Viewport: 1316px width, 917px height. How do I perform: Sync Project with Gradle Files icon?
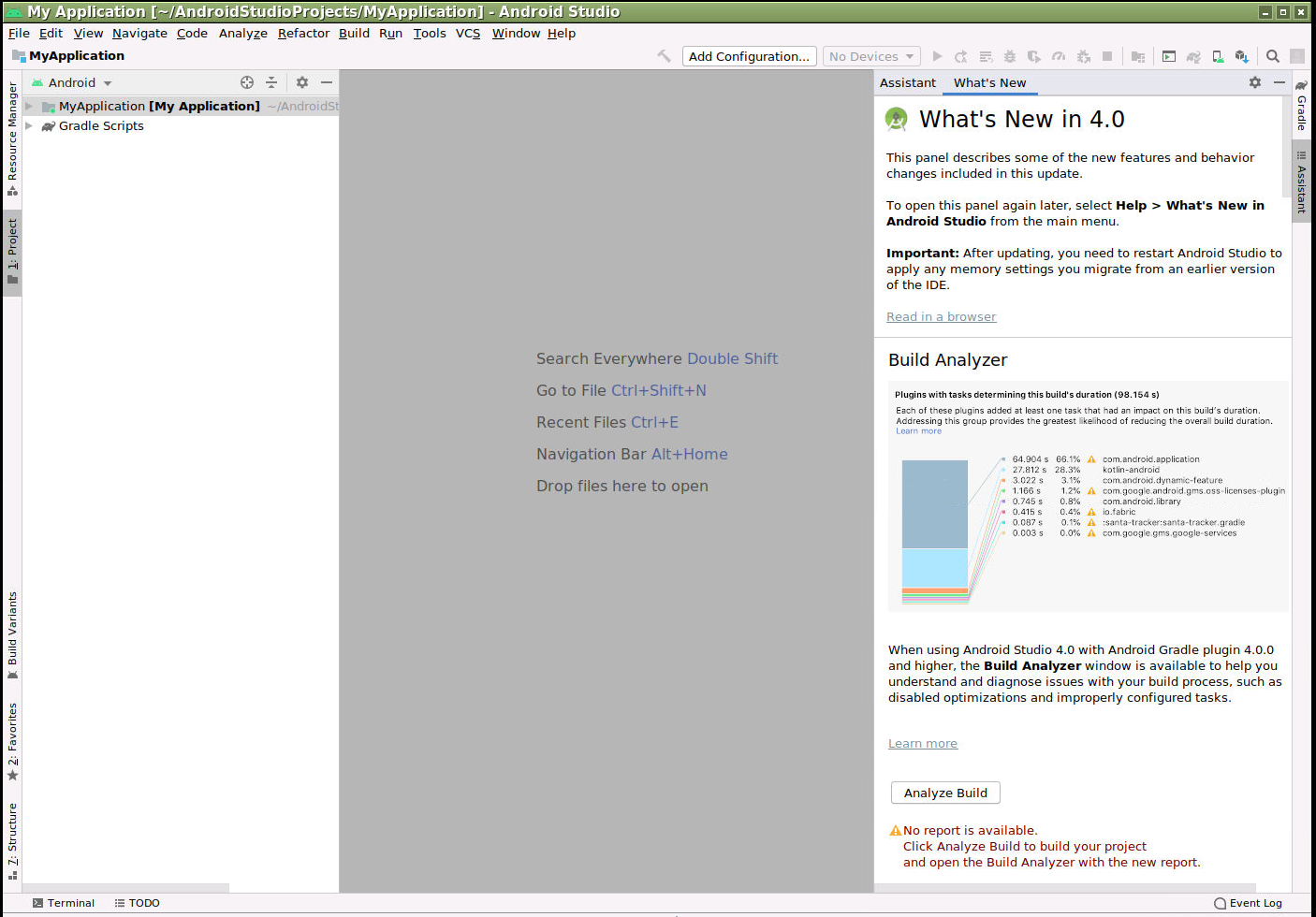[x=1193, y=56]
